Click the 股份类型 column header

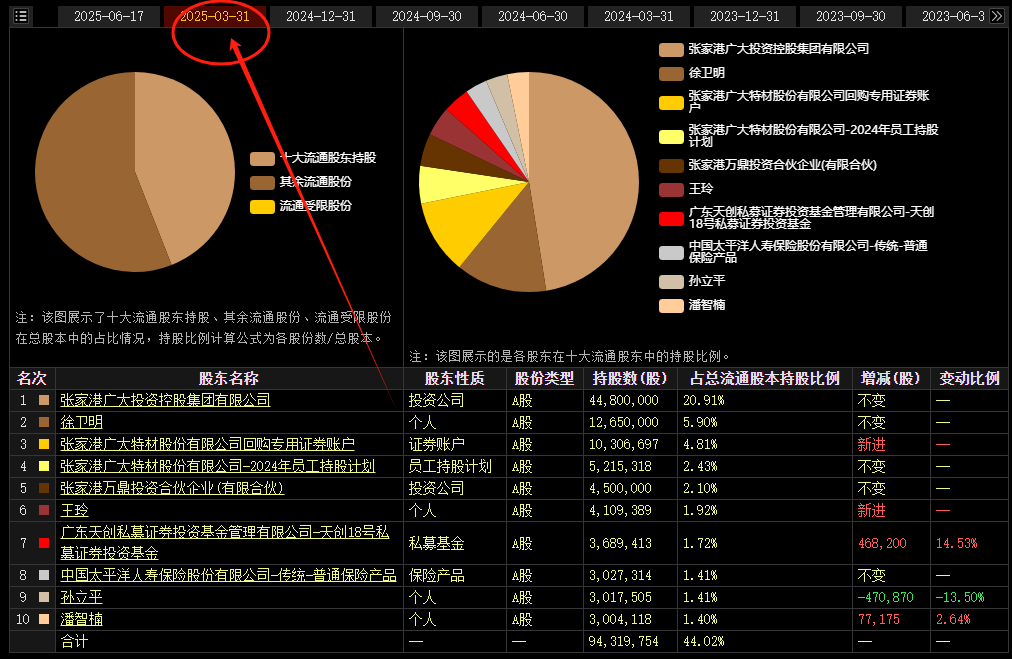pyautogui.click(x=544, y=378)
